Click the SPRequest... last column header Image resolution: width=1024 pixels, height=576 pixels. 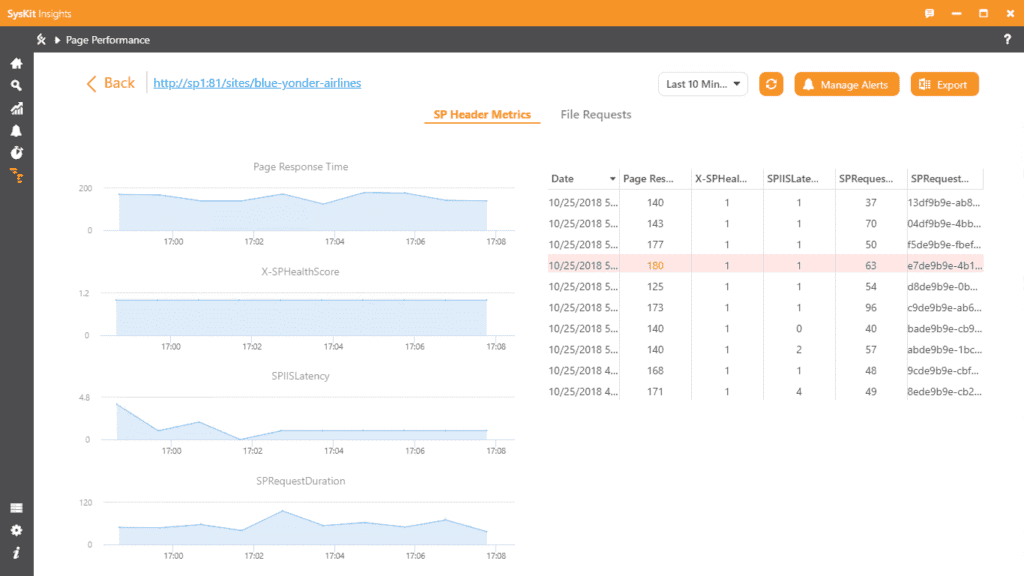[x=945, y=178]
